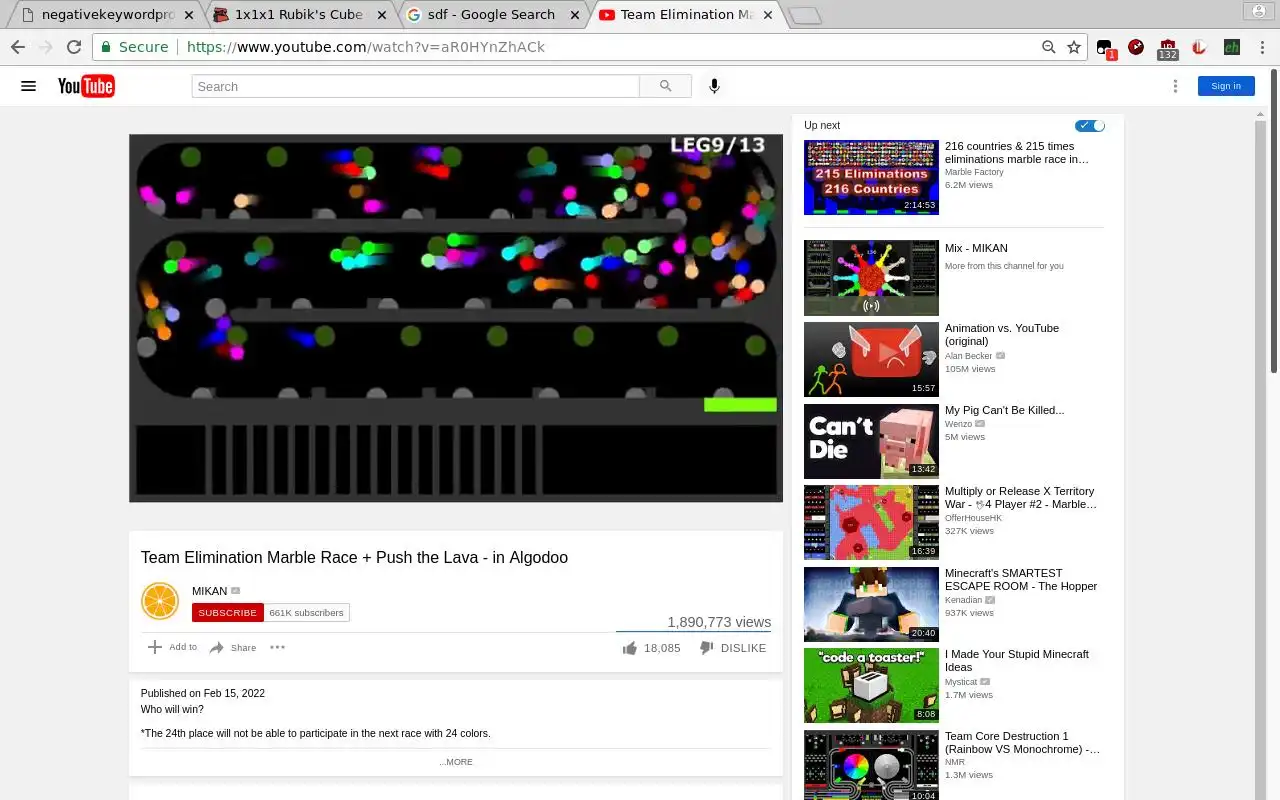Screen dimensions: 1280x800
Task: Reload the page with refresh icon
Action: point(73,47)
